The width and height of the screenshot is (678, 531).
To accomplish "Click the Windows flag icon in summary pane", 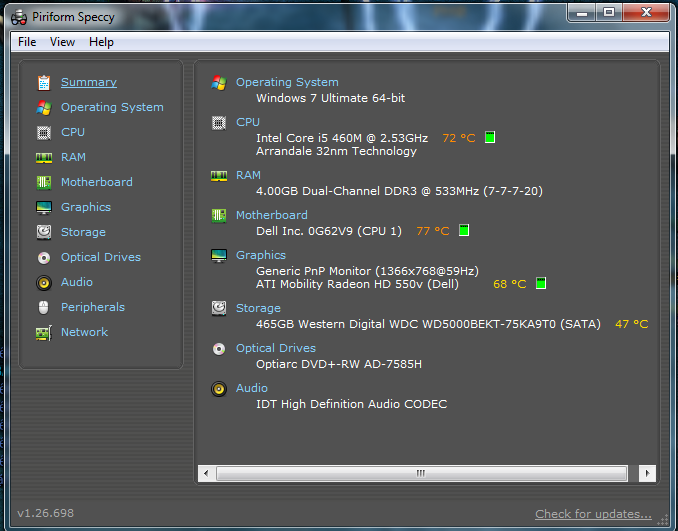I will (219, 83).
